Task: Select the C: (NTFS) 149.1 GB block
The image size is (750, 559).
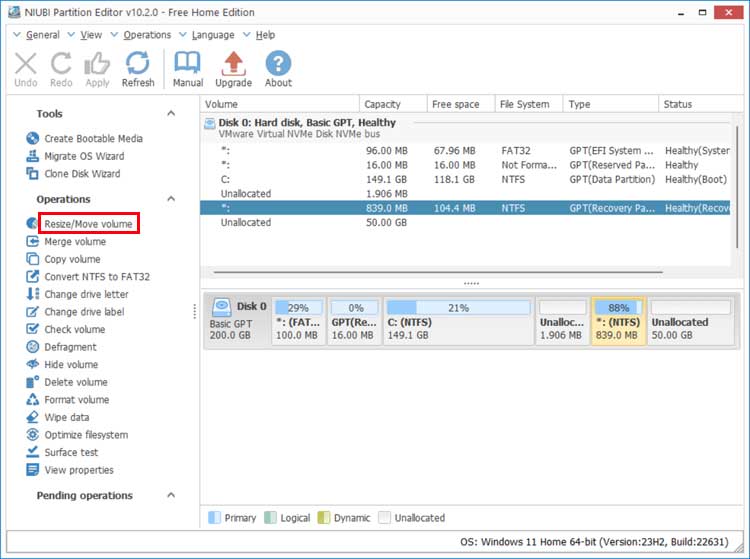Action: (x=458, y=320)
